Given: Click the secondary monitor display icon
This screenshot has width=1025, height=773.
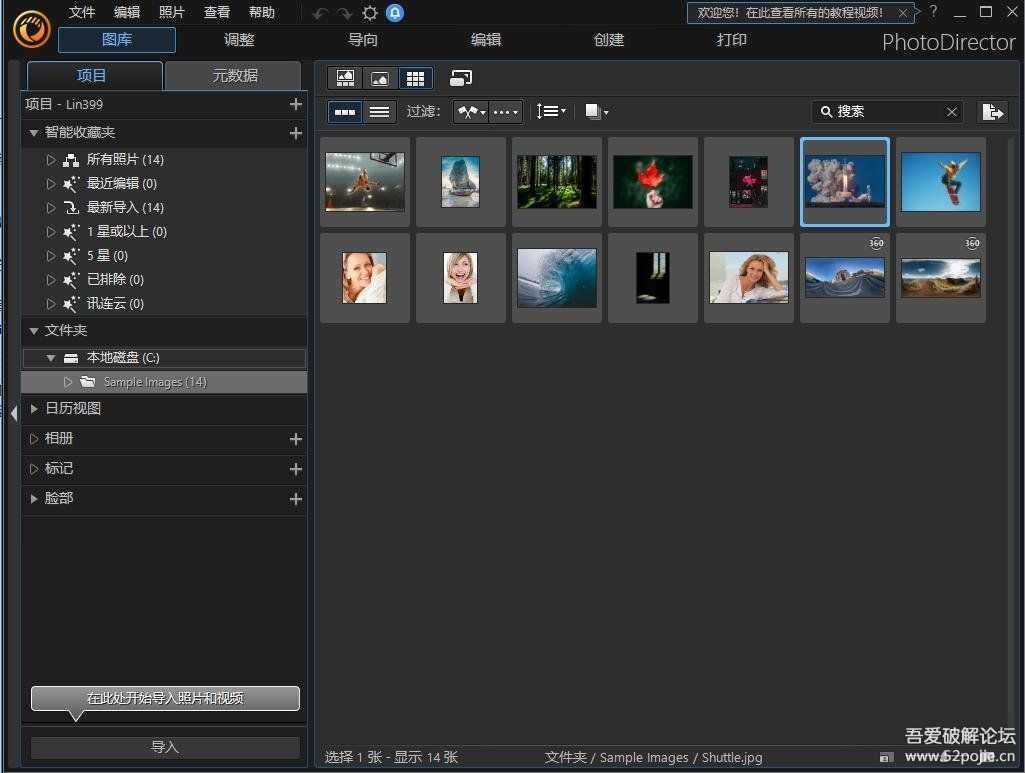Looking at the screenshot, I should (x=461, y=78).
